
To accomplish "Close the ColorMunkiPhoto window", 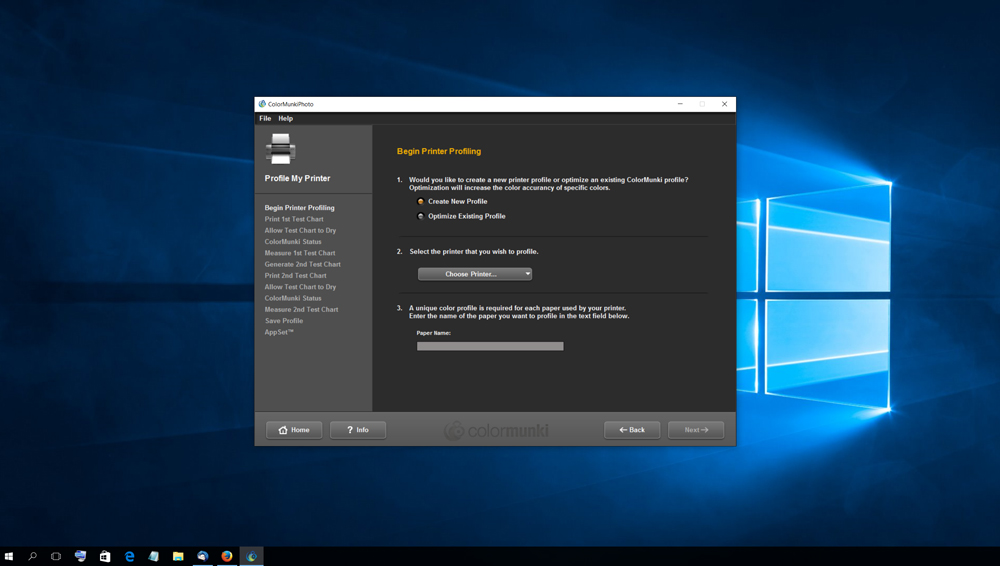I will [725, 104].
